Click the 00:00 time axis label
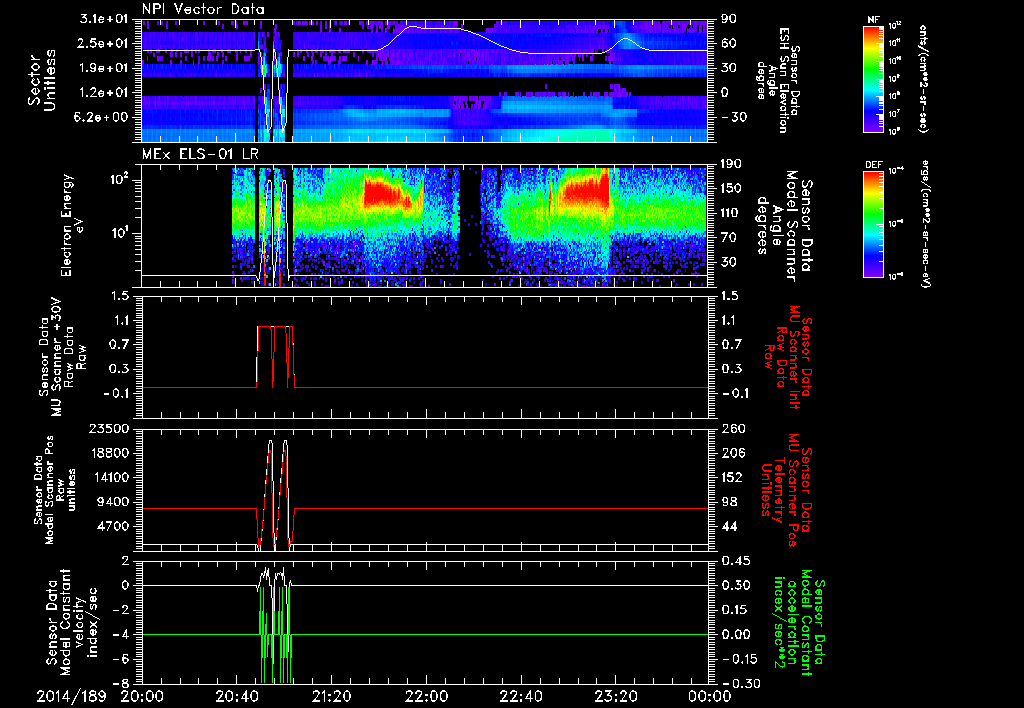The image size is (1024, 708). pos(710,696)
